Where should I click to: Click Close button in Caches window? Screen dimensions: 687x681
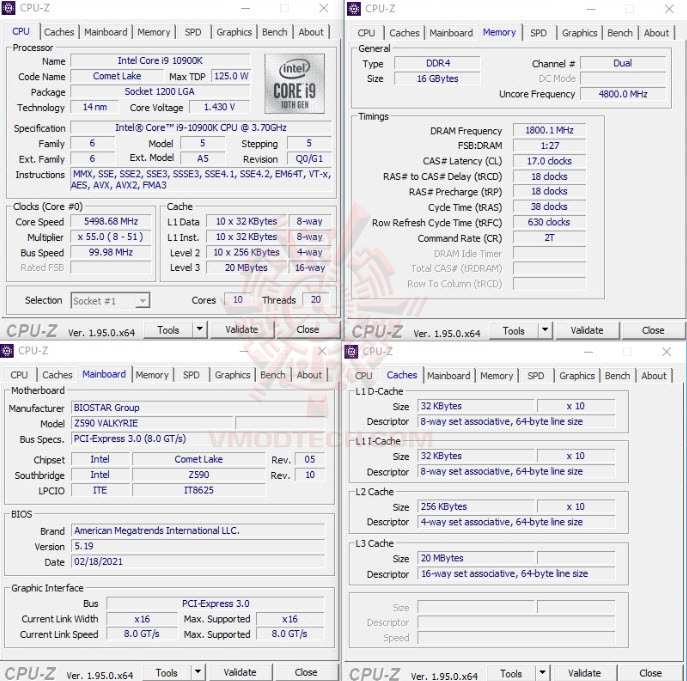coord(650,673)
